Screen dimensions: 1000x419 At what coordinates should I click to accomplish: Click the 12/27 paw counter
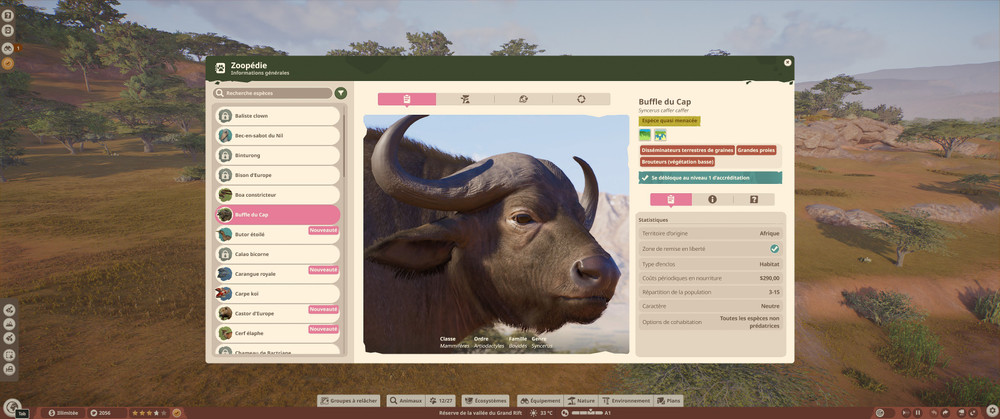pyautogui.click(x=441, y=401)
